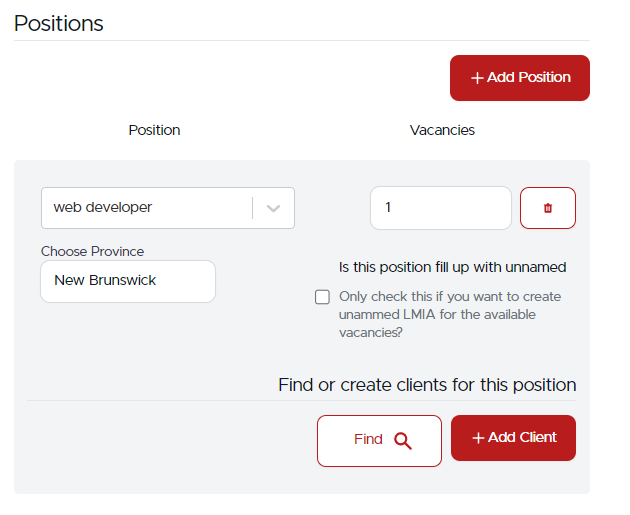Click the Choose Province label

(92, 251)
